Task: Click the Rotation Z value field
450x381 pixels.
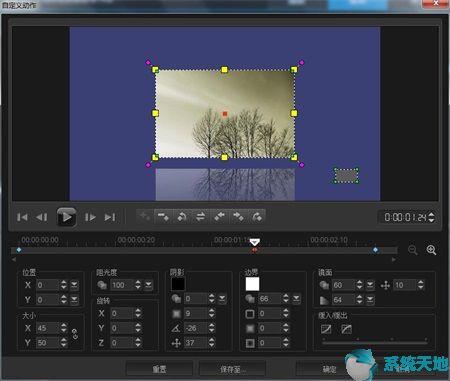Action: pos(122,343)
